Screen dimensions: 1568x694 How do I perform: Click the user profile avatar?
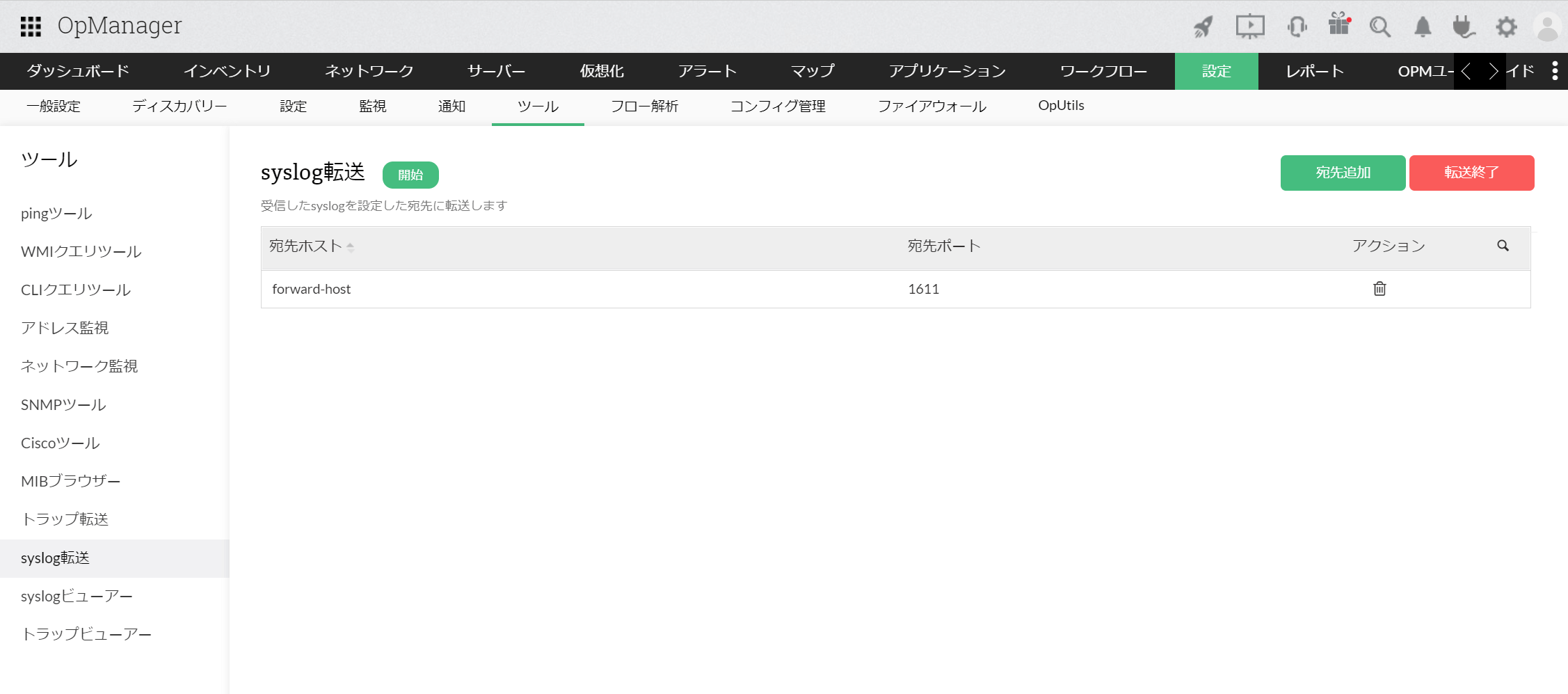tap(1548, 27)
